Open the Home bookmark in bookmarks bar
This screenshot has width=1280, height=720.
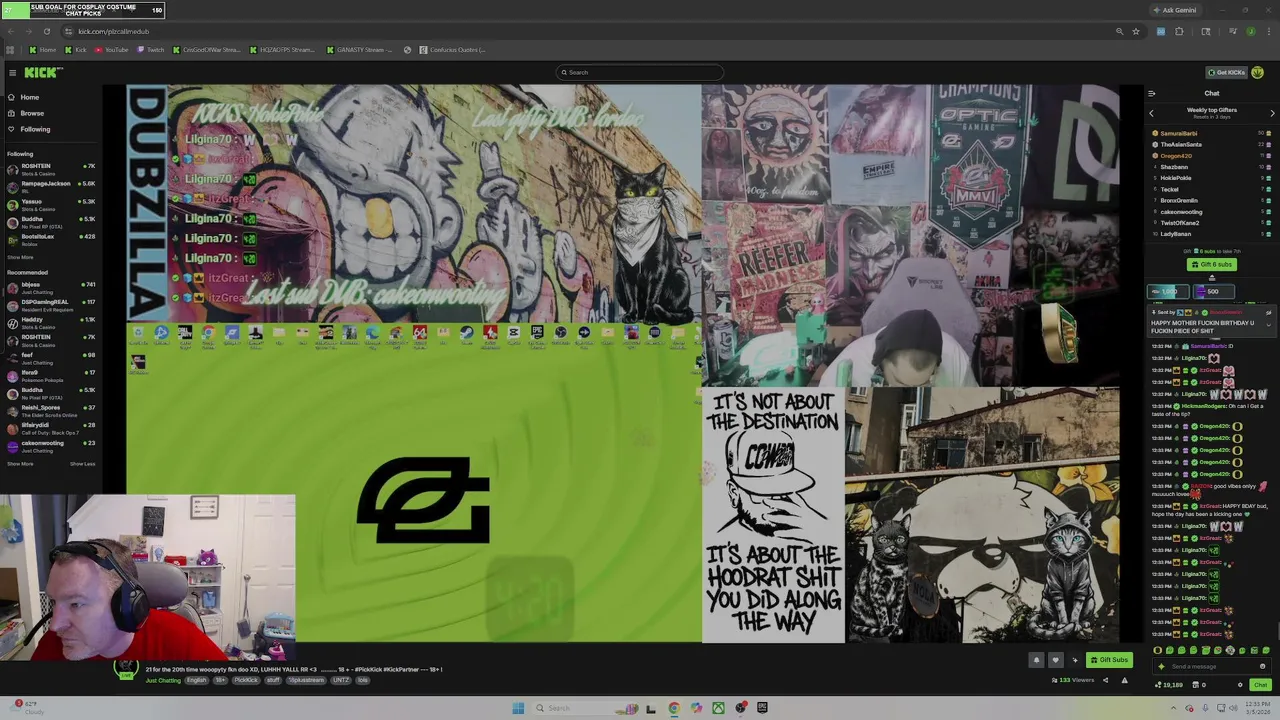42,50
